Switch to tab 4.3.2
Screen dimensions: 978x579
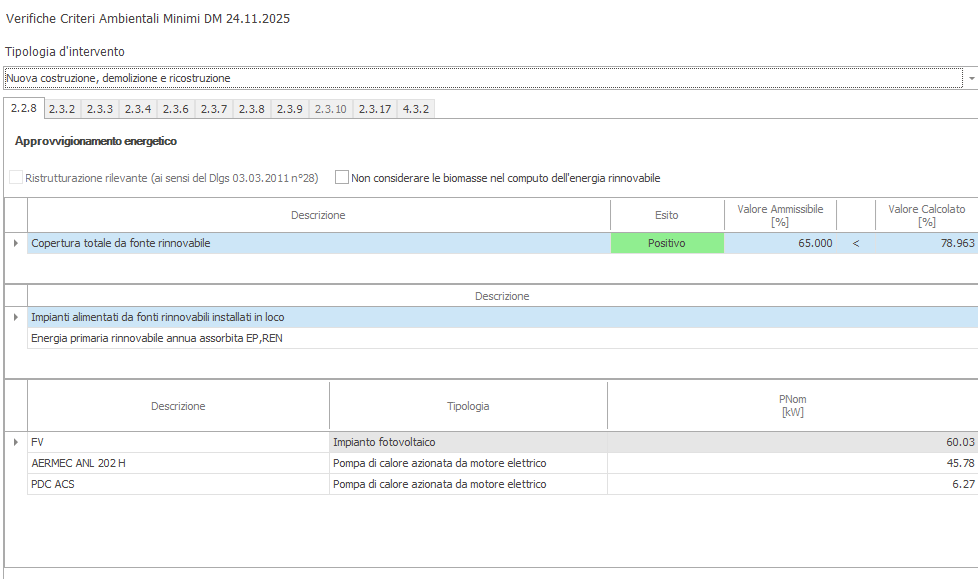click(x=415, y=109)
